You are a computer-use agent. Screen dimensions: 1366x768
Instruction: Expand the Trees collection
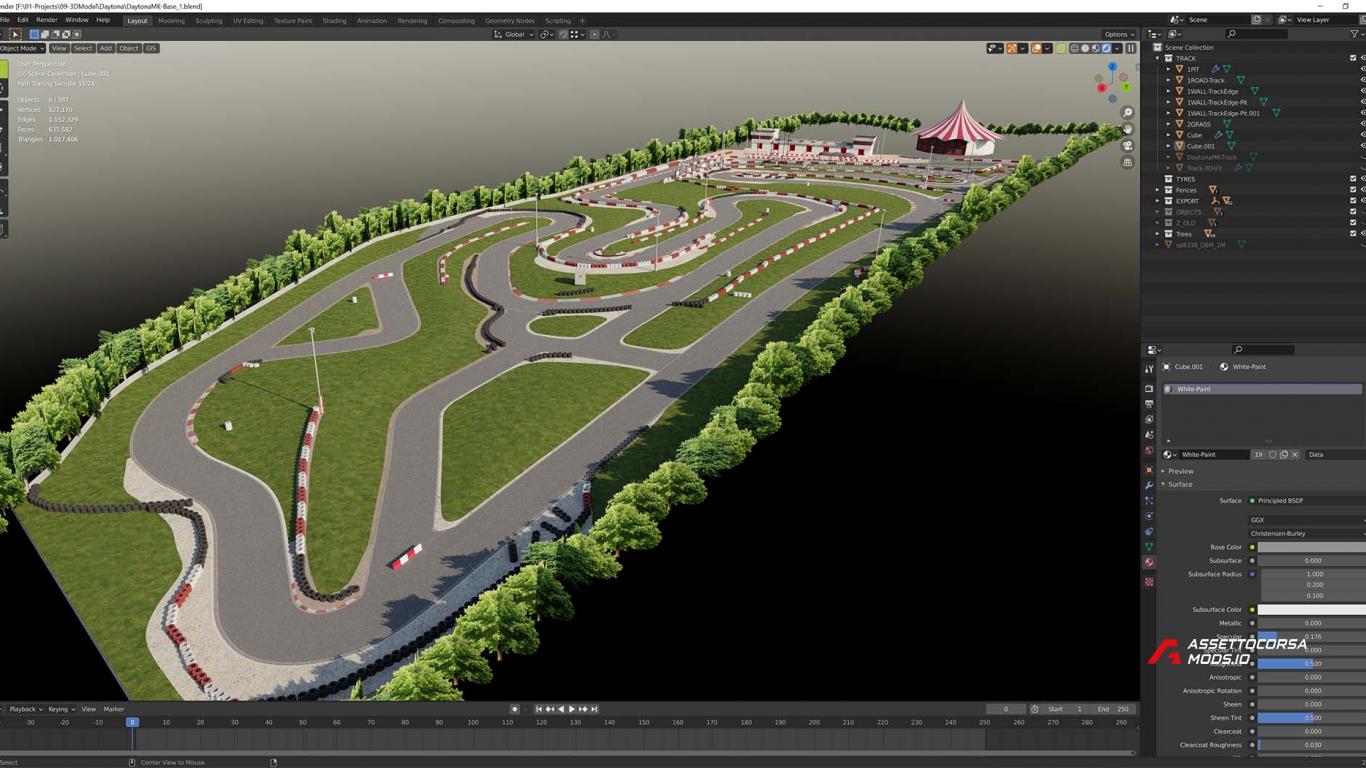(x=1157, y=234)
